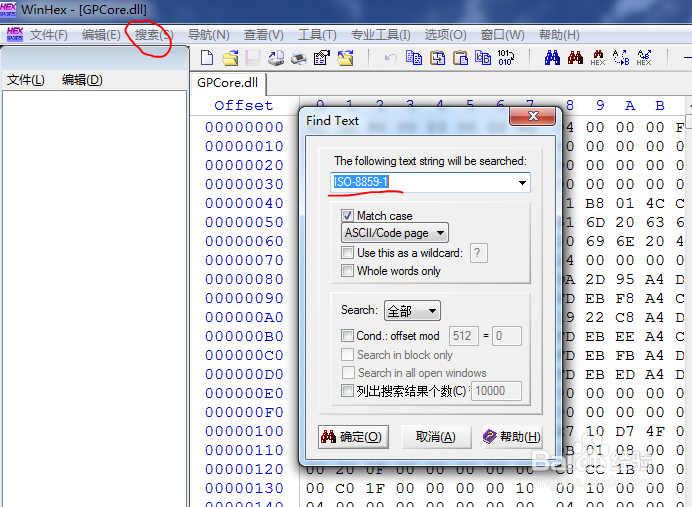Click the blue binoculars Find Text icon
This screenshot has width=692, height=507.
[x=552, y=58]
